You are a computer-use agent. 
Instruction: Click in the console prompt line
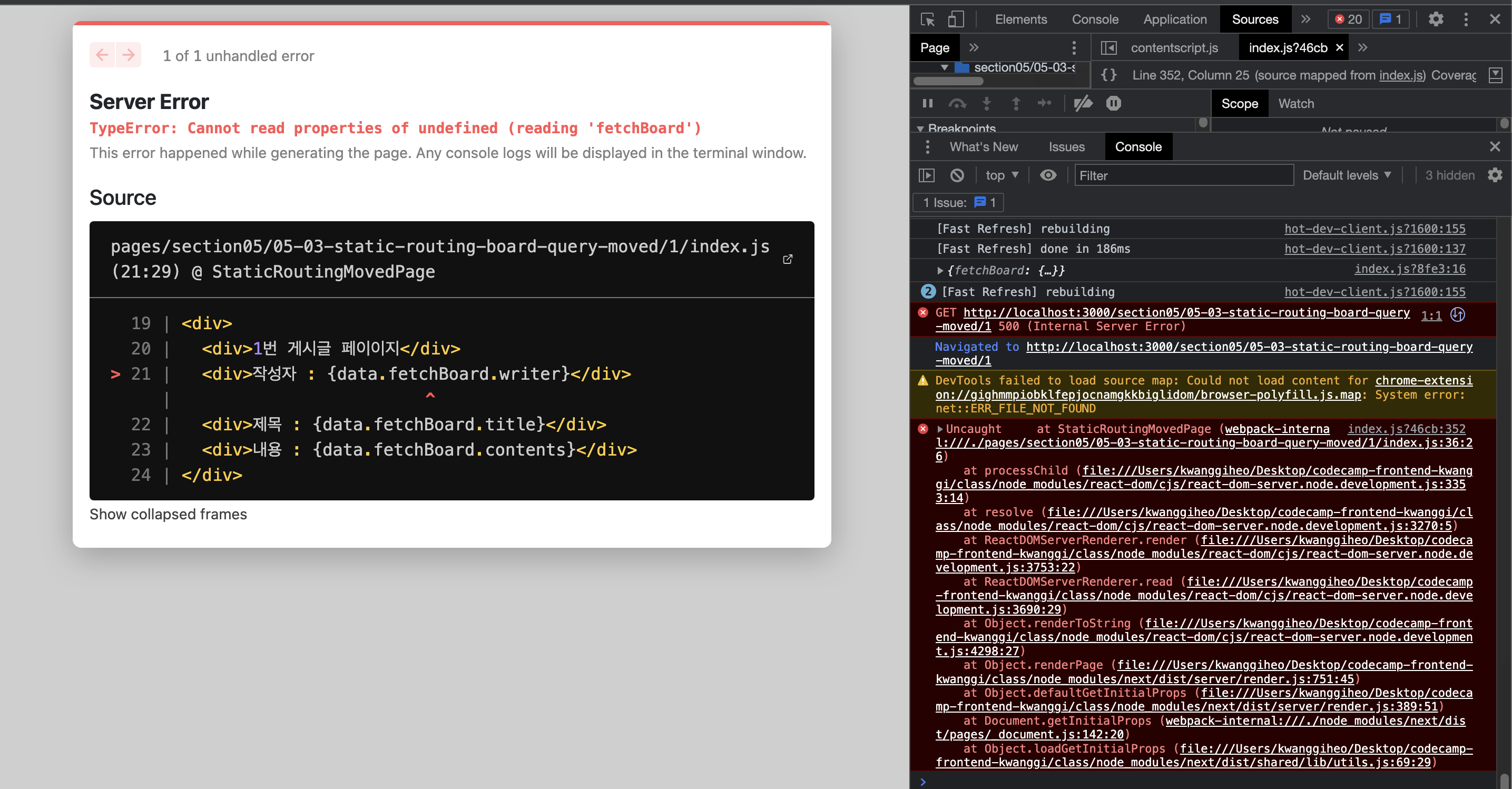pos(1209,782)
